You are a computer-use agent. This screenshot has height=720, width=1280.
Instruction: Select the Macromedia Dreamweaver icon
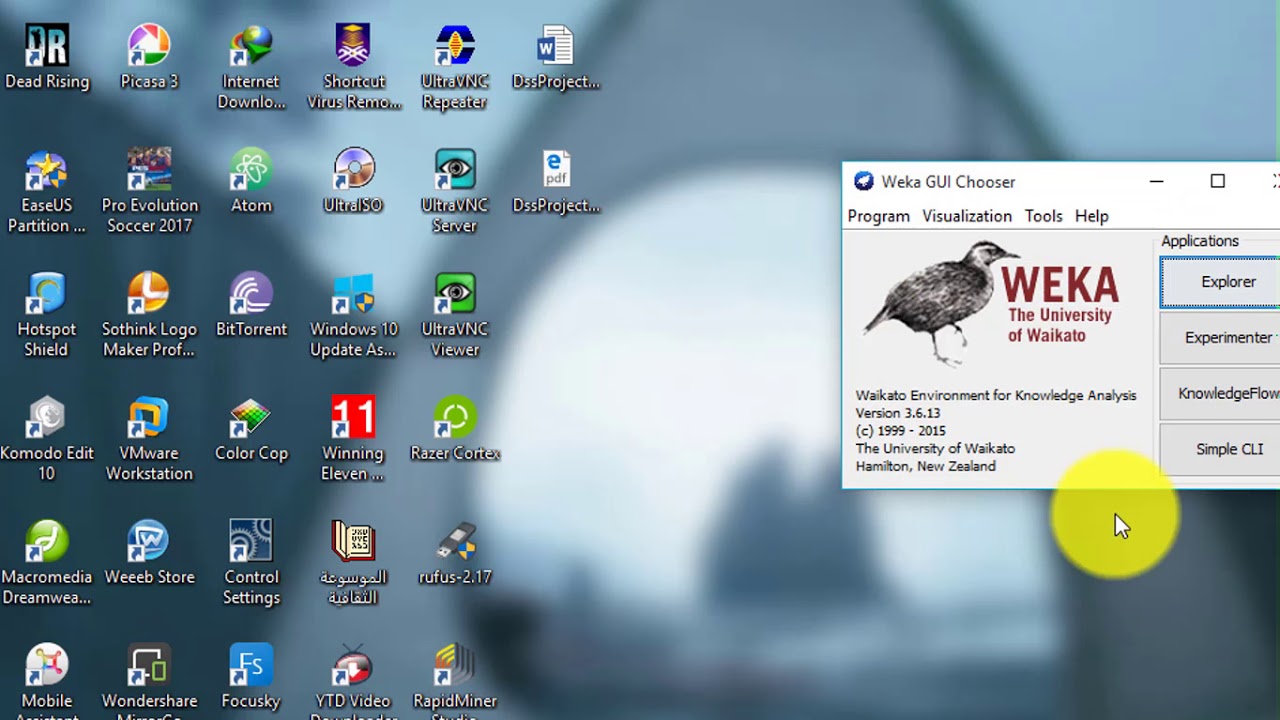tap(47, 564)
